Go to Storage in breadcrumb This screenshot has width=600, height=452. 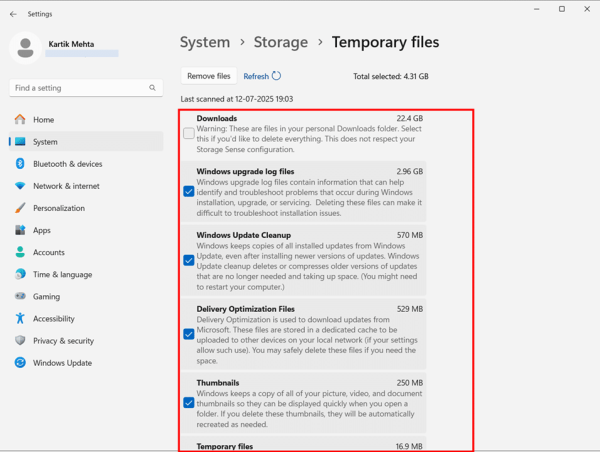[280, 42]
